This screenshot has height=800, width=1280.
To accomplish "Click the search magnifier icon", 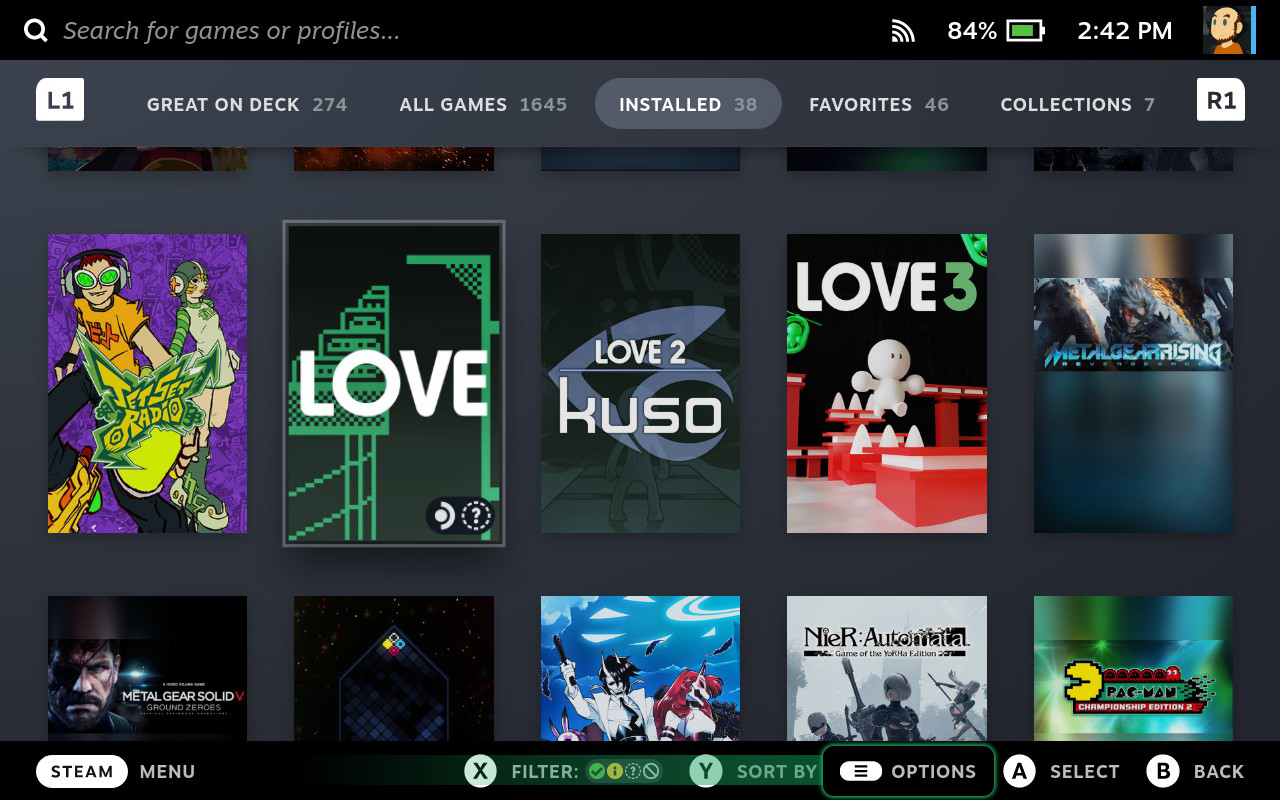I will pyautogui.click(x=36, y=31).
